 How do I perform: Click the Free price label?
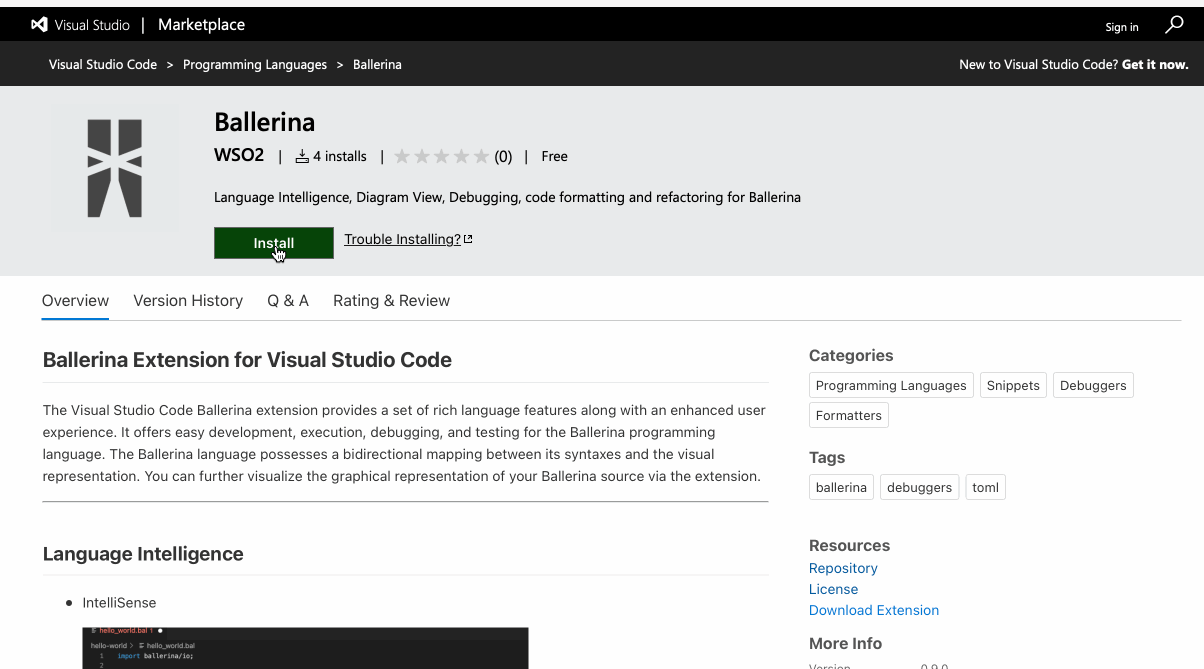[x=554, y=157]
